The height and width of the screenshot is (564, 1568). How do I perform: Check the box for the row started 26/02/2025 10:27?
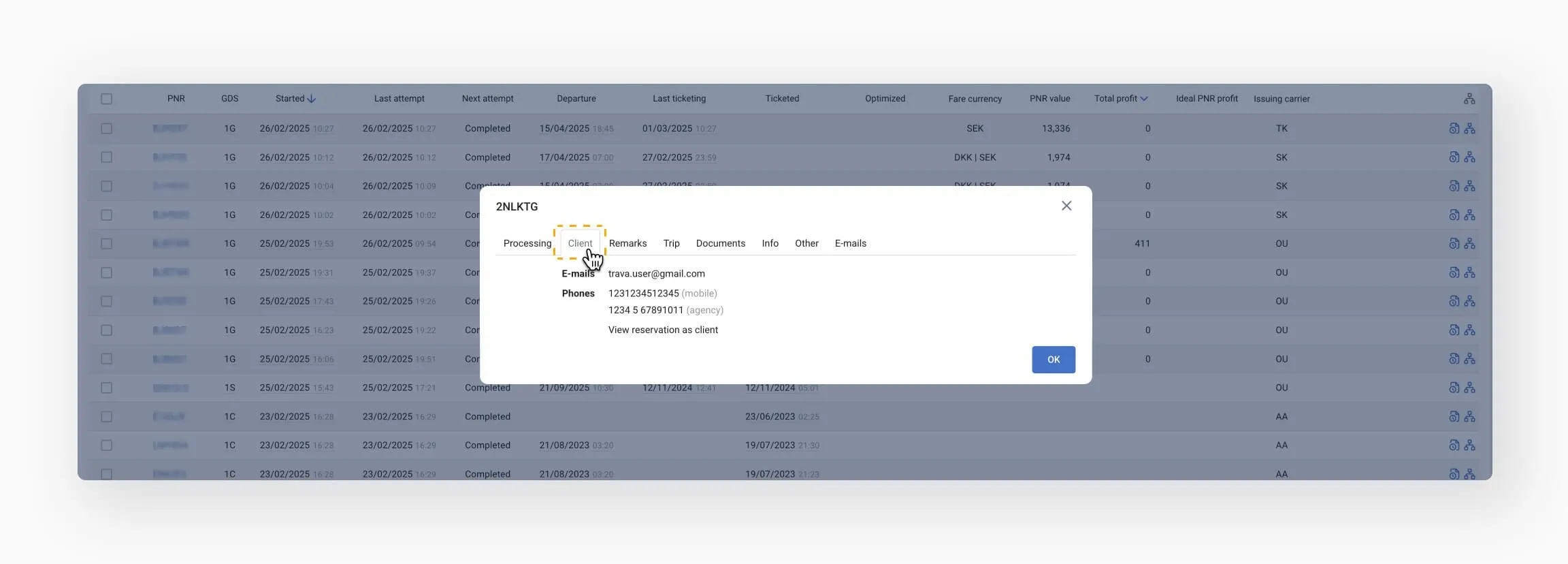(x=107, y=128)
